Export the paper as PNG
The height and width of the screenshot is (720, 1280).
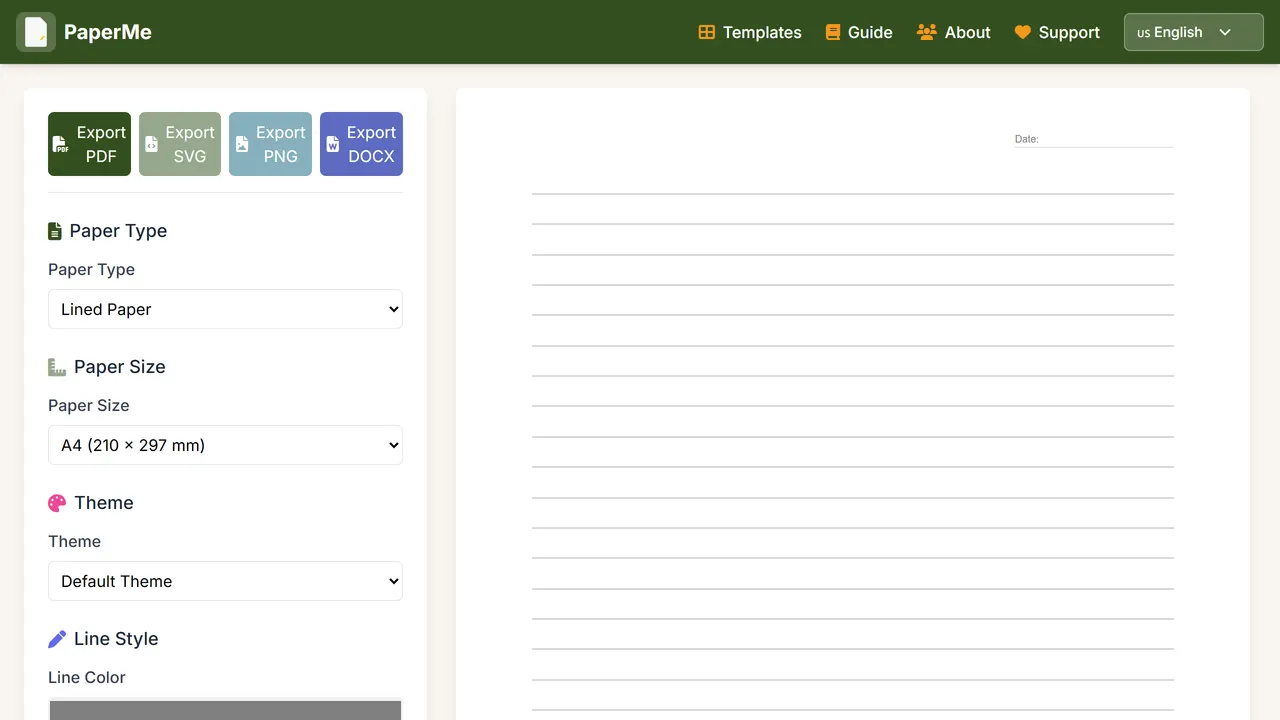270,144
